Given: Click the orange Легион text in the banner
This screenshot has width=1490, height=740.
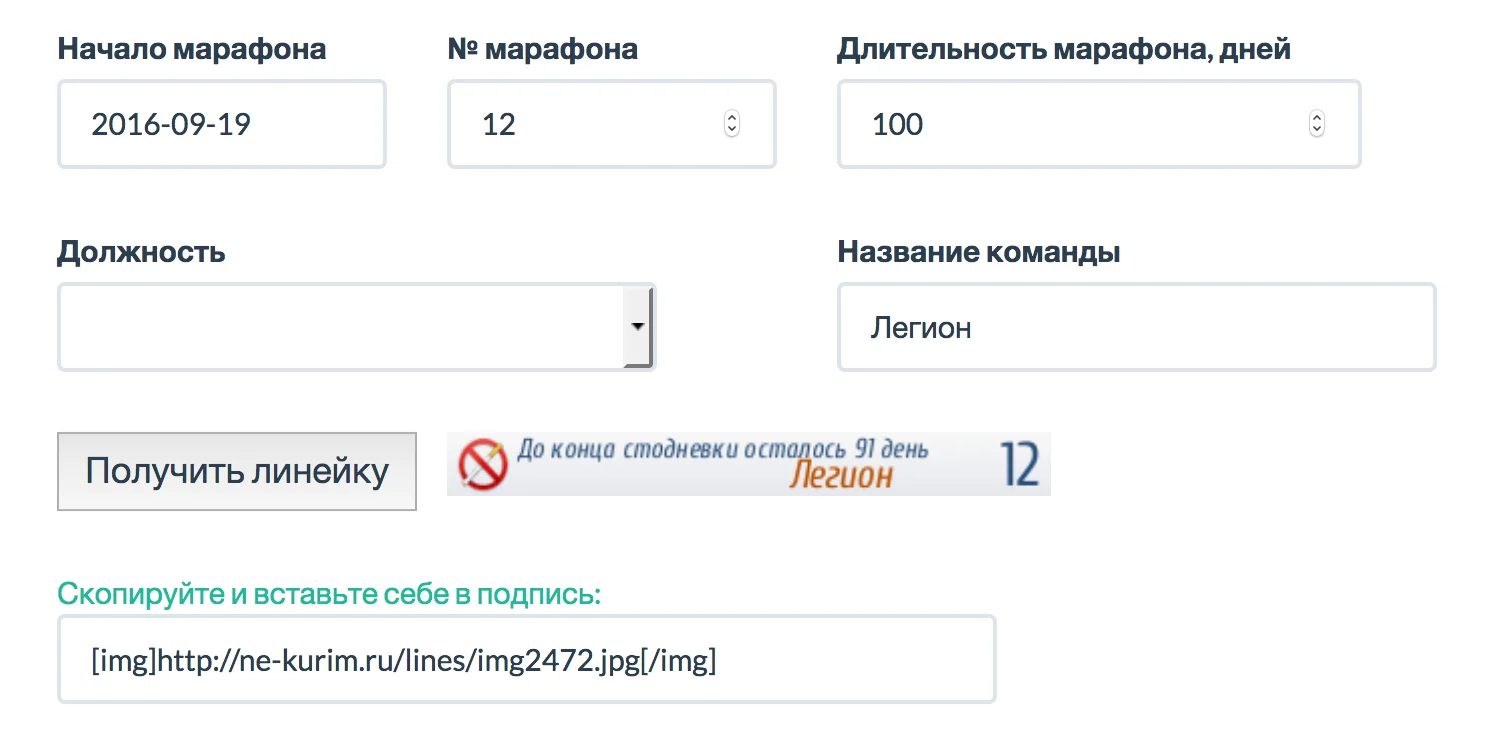Looking at the screenshot, I should pyautogui.click(x=840, y=476).
